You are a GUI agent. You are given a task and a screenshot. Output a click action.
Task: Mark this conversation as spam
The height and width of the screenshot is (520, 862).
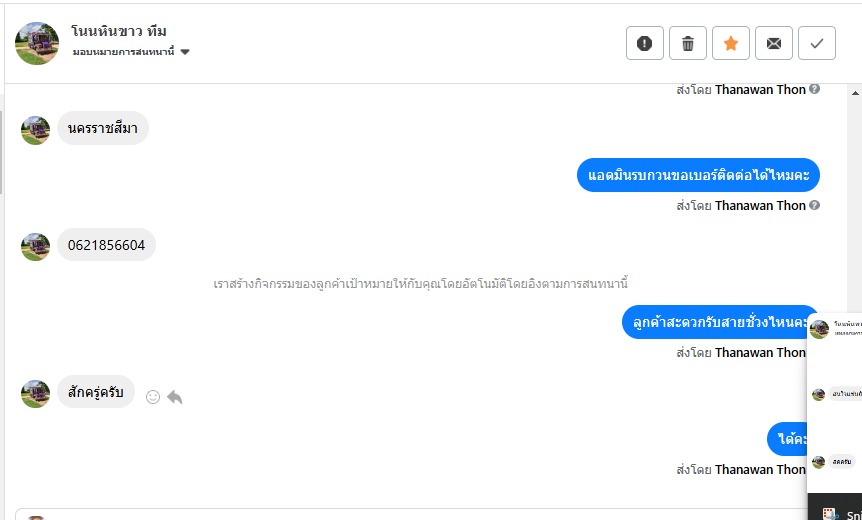coord(645,43)
